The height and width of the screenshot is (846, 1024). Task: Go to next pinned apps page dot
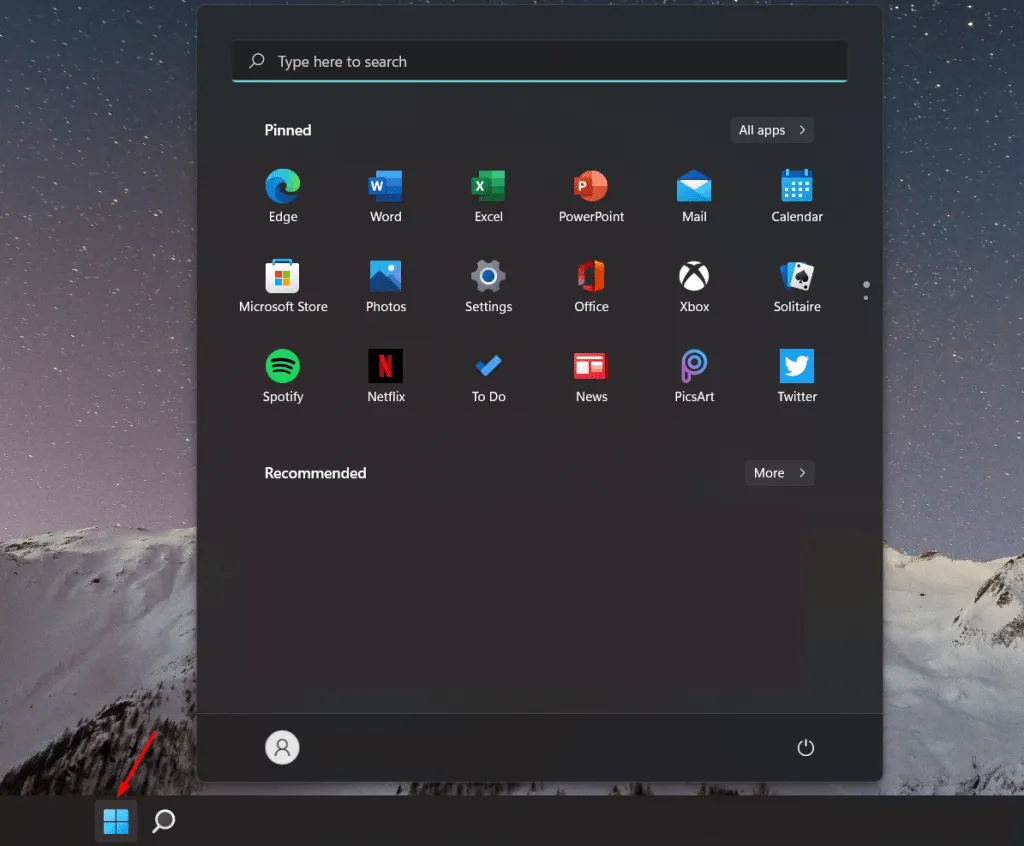tap(866, 298)
